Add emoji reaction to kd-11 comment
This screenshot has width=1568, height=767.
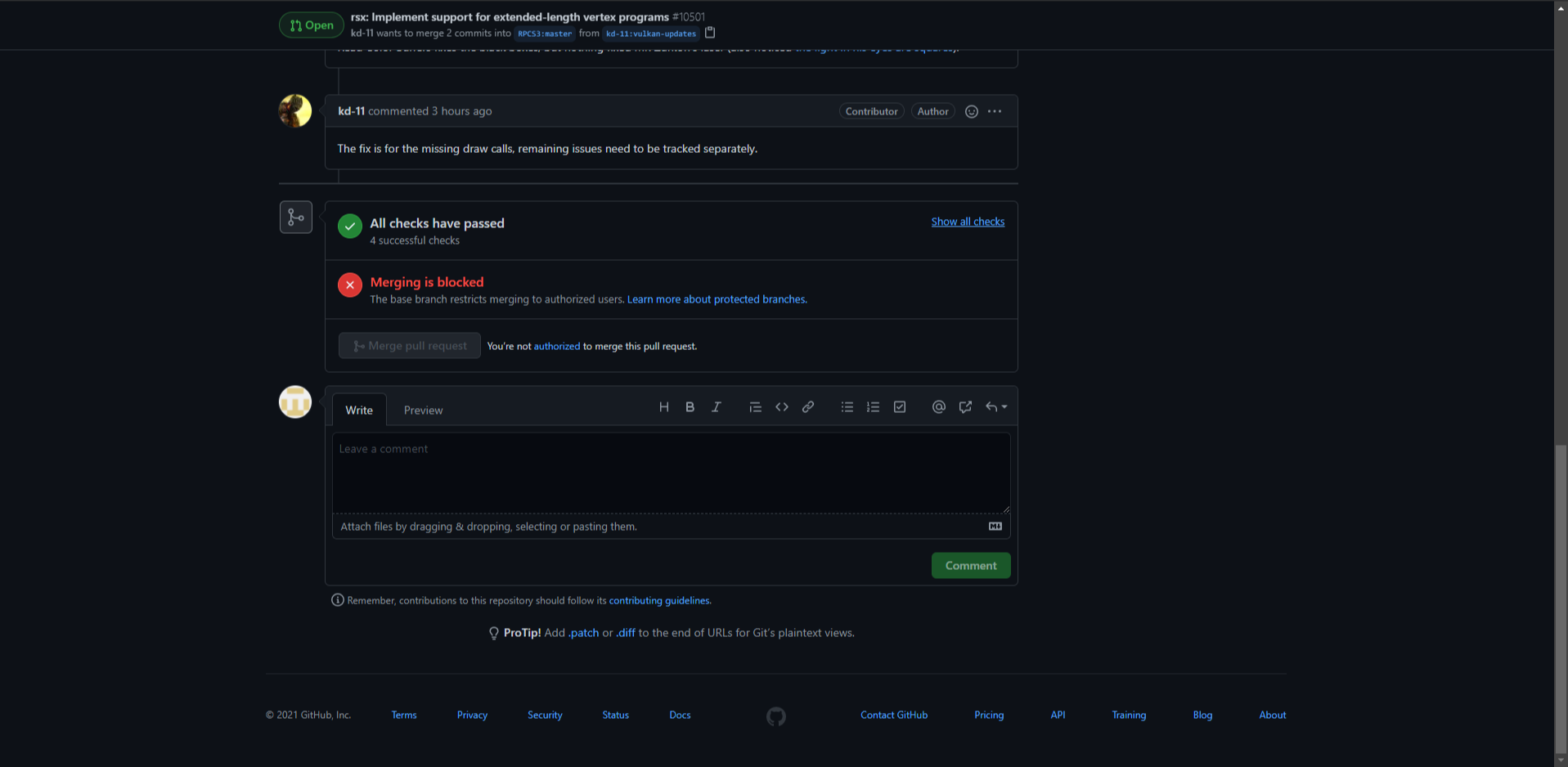(972, 111)
